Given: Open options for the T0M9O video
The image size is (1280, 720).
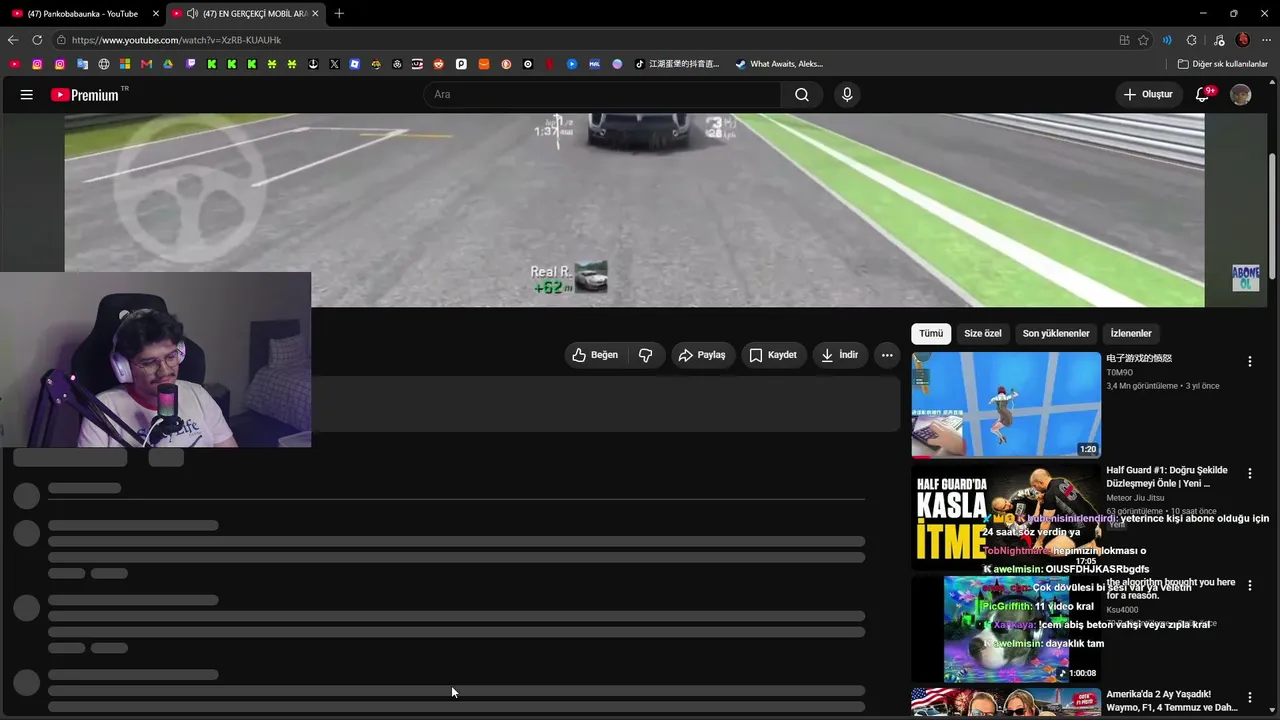Looking at the screenshot, I should 1249,362.
